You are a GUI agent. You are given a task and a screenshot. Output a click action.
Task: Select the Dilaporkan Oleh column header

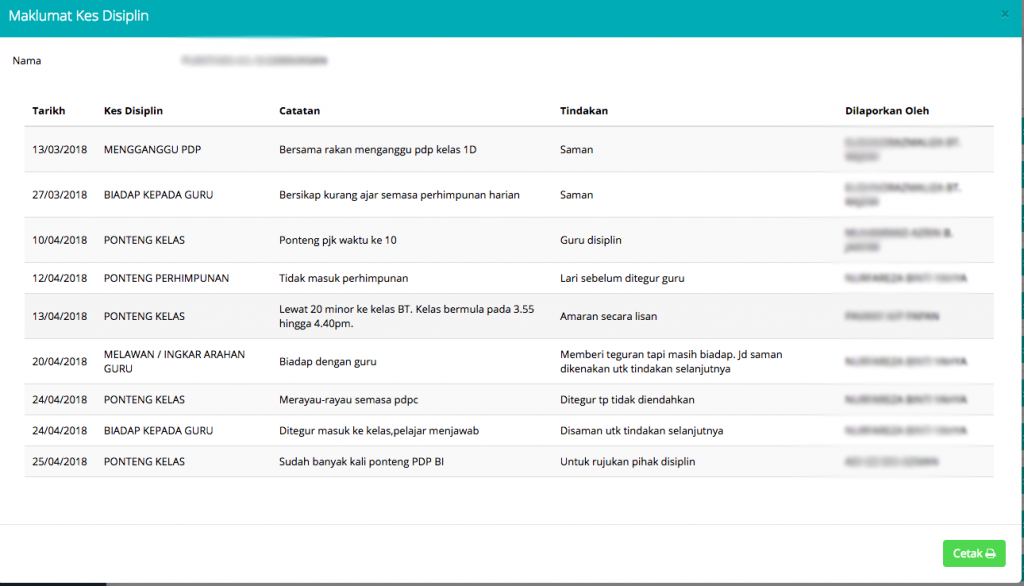tap(887, 111)
